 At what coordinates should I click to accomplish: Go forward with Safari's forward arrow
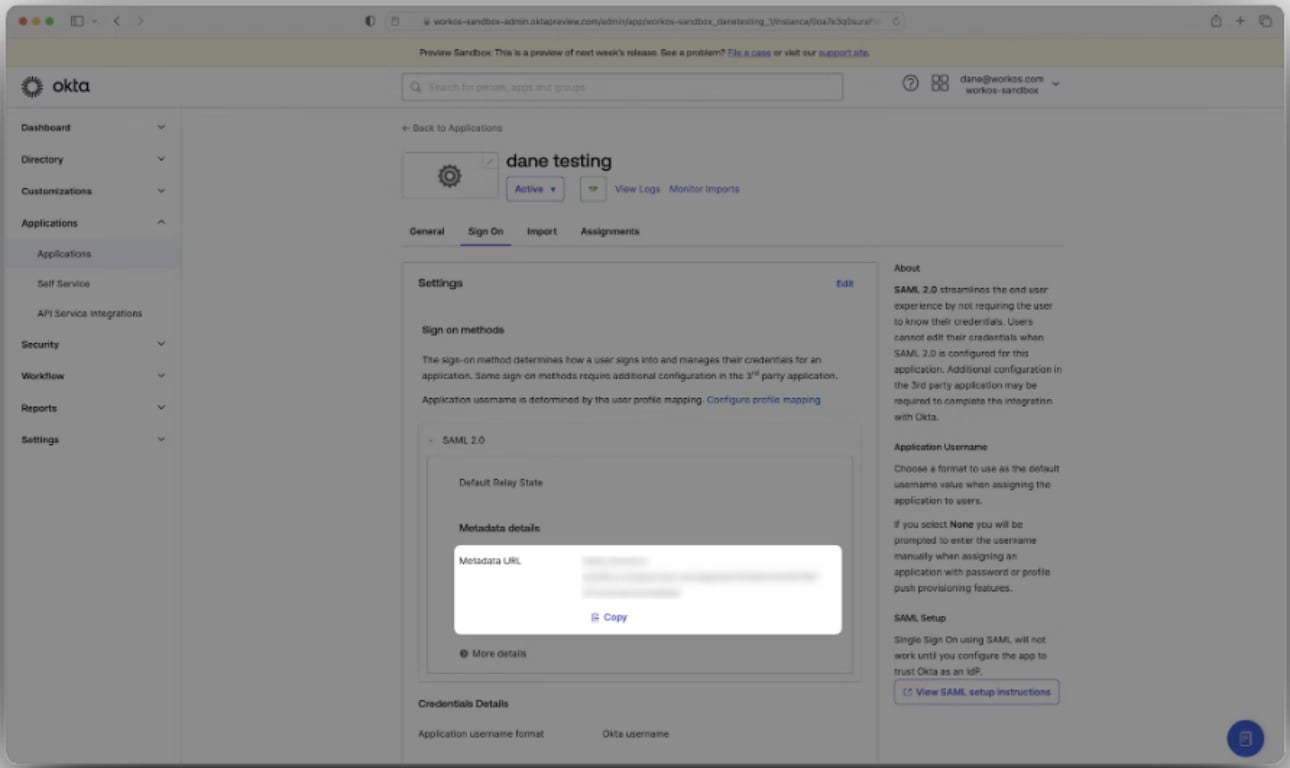point(140,21)
